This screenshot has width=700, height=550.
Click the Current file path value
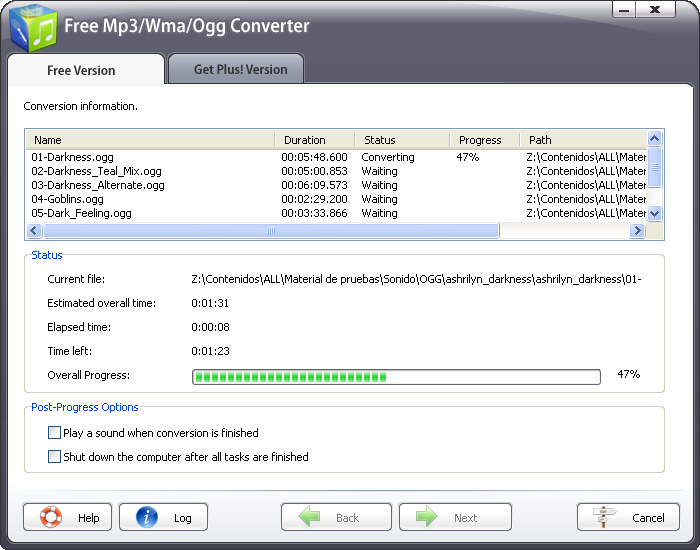coord(417,279)
